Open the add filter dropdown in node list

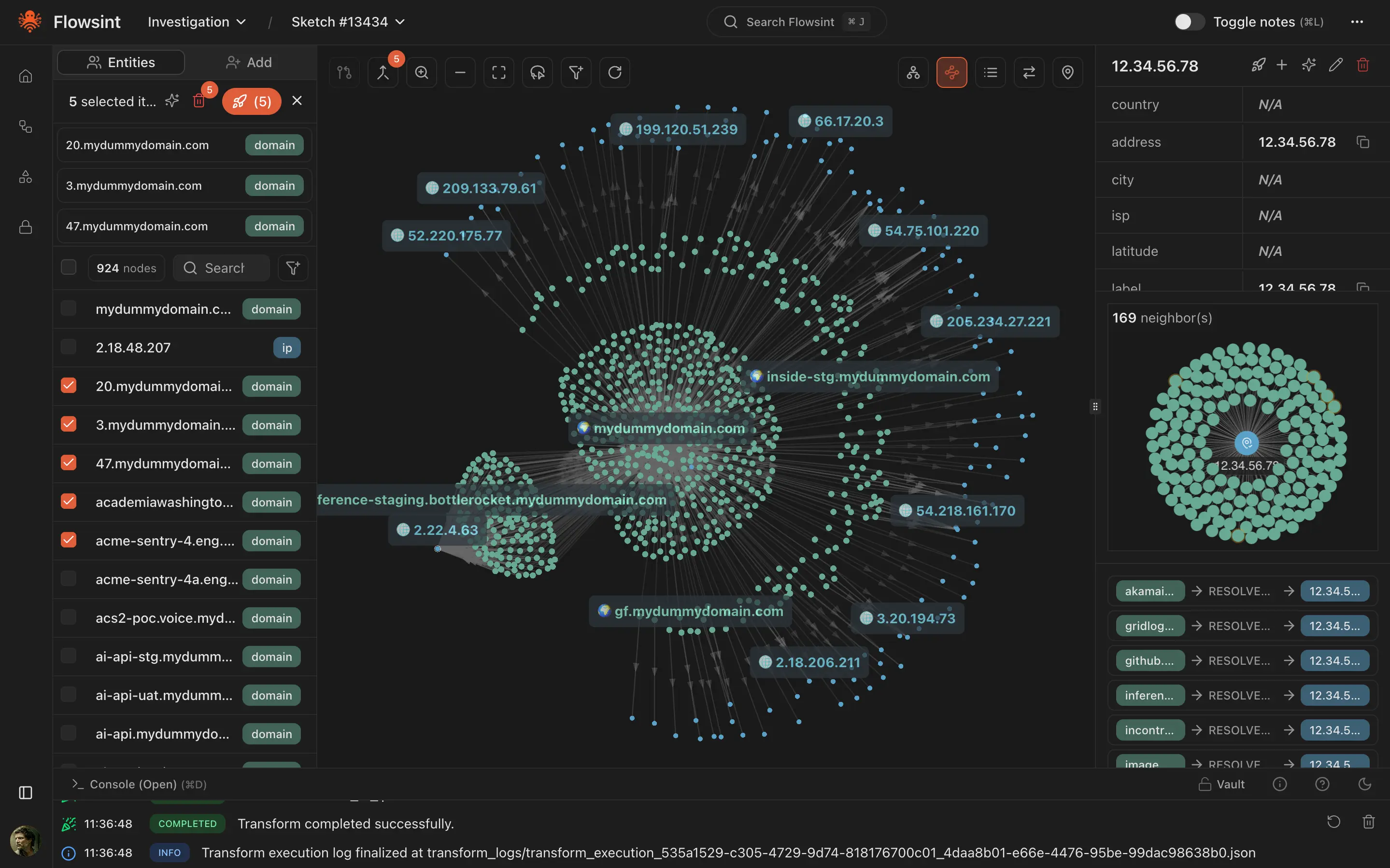tap(293, 267)
